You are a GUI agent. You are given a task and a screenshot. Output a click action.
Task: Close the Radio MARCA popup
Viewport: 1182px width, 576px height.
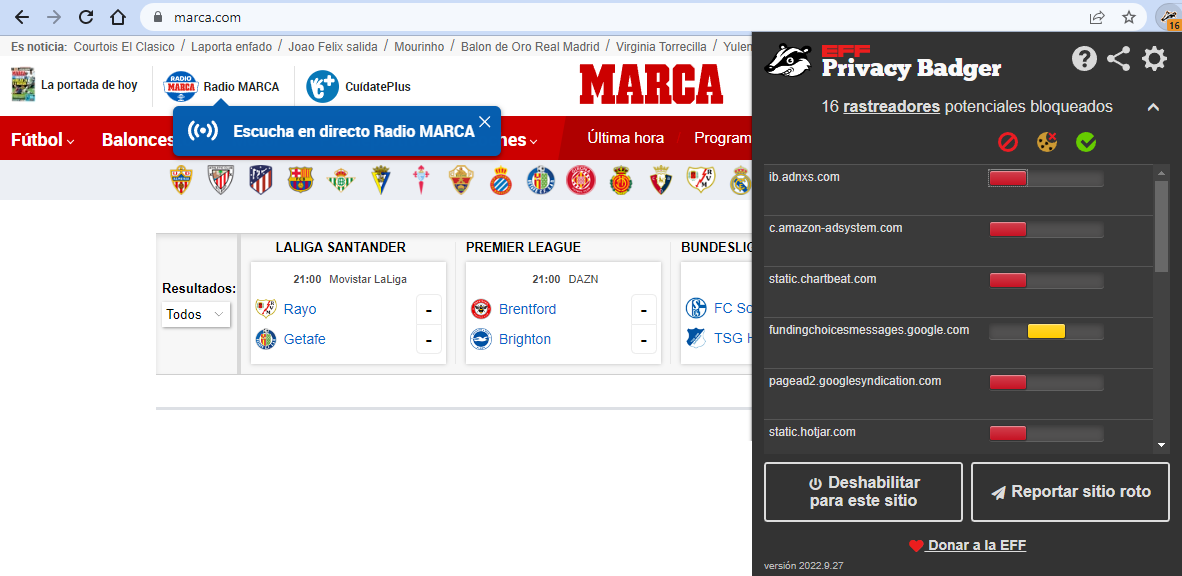[x=485, y=122]
